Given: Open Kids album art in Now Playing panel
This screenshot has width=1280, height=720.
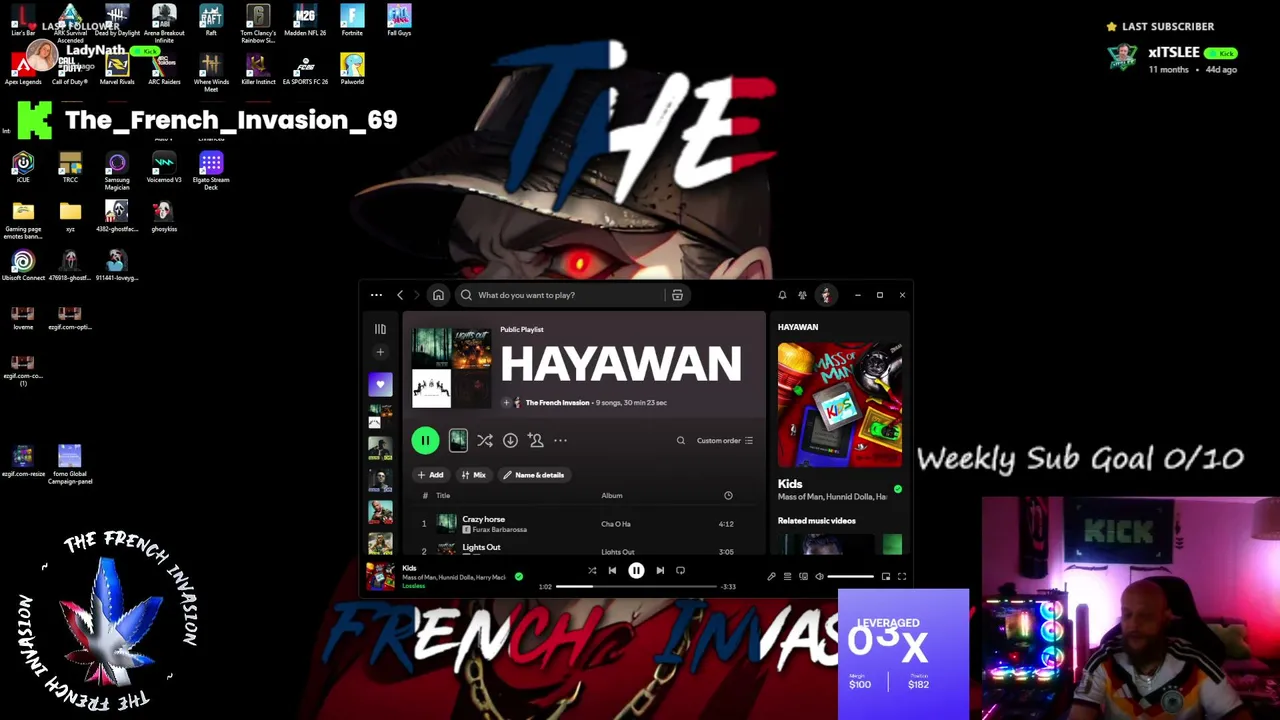Looking at the screenshot, I should [840, 405].
